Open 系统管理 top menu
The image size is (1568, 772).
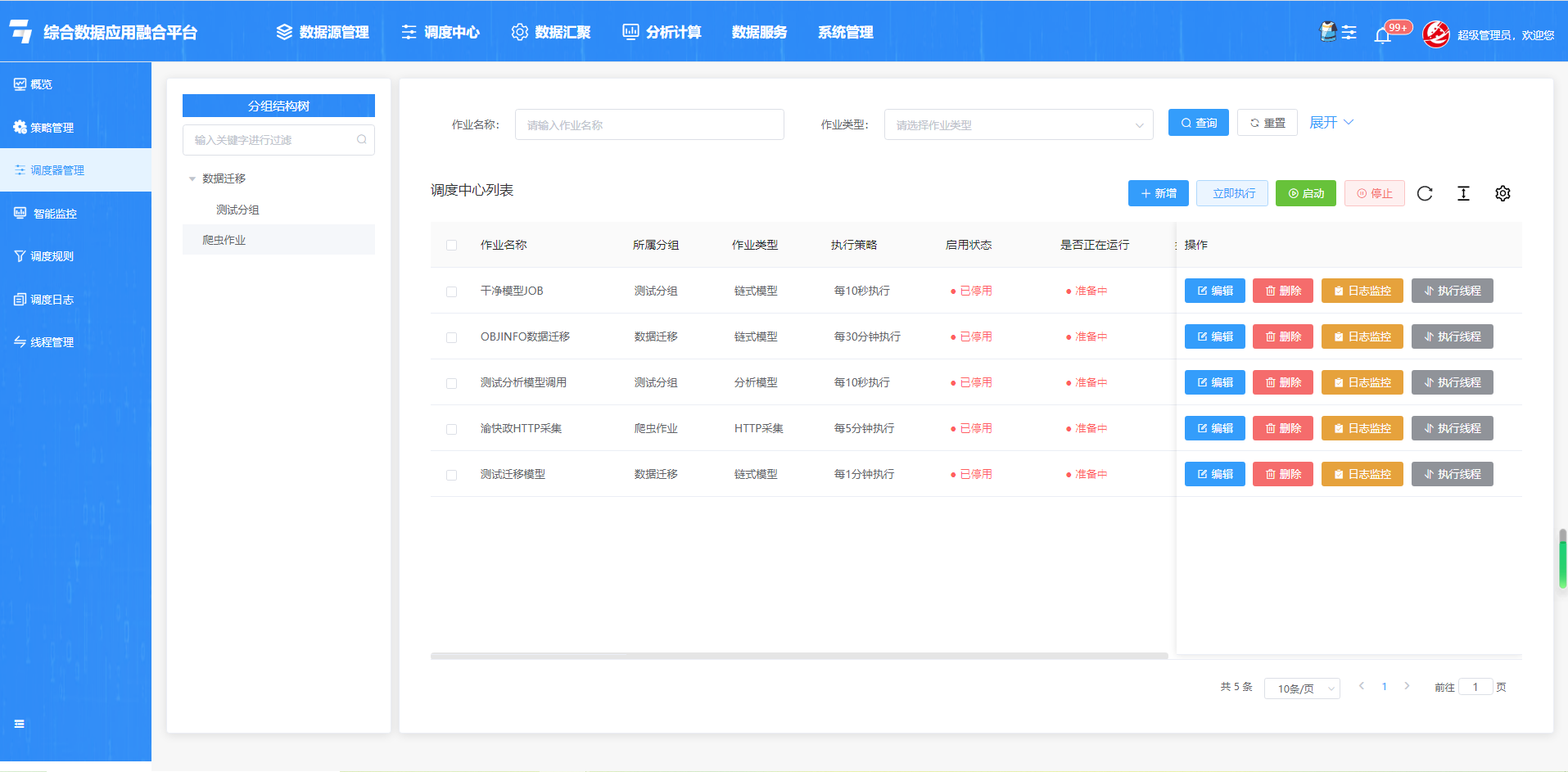[846, 32]
